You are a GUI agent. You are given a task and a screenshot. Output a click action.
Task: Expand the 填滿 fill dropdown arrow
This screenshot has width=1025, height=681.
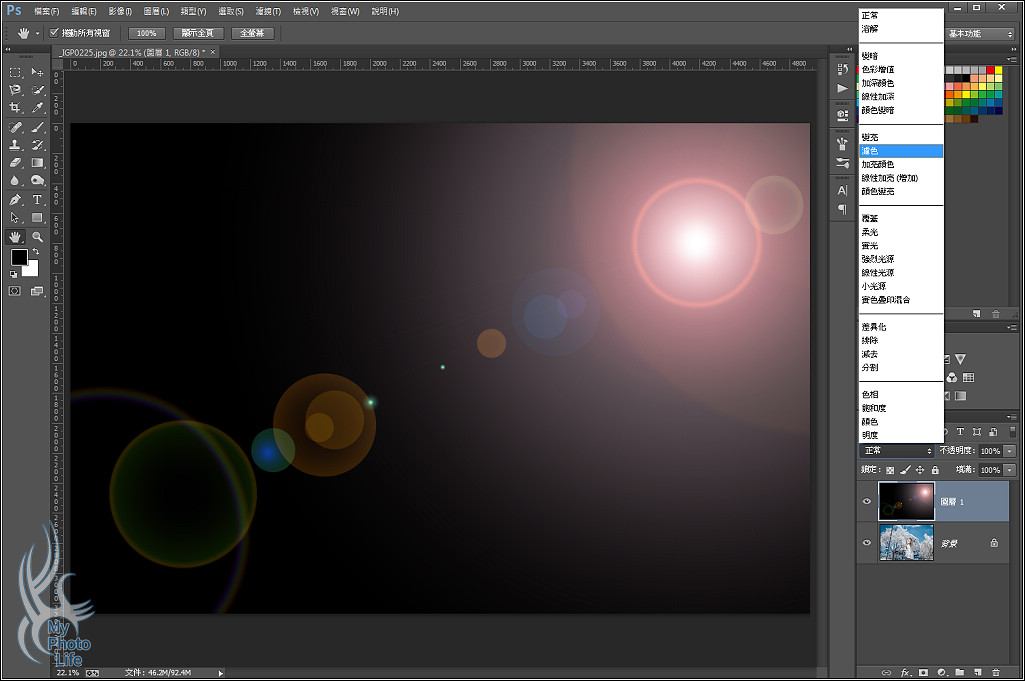(x=1009, y=470)
